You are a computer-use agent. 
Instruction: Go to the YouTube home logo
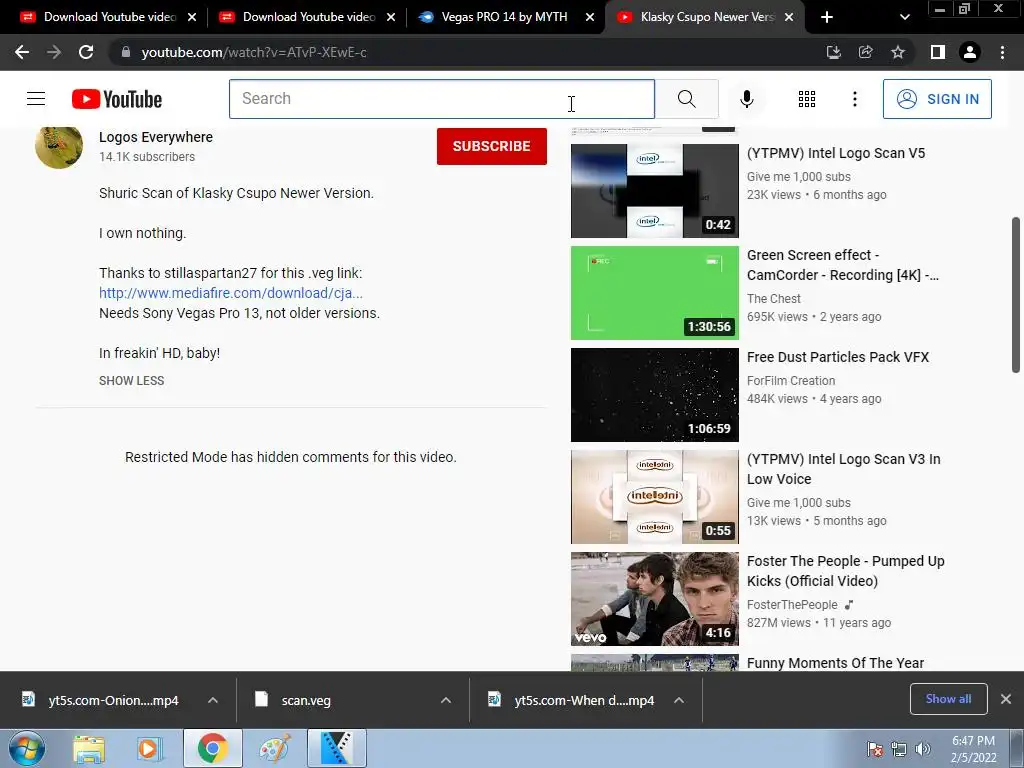click(117, 99)
